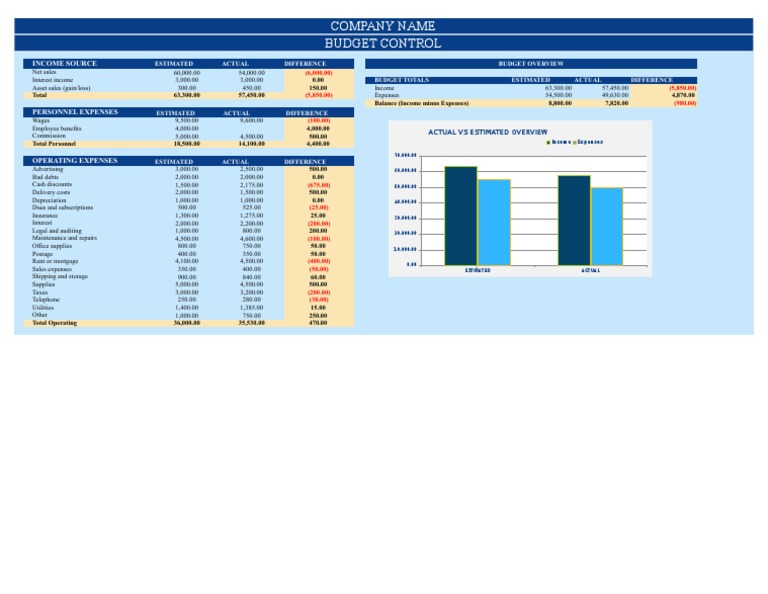Click Balance estimated value 8,800.00
This screenshot has width=768, height=594.
pos(560,103)
